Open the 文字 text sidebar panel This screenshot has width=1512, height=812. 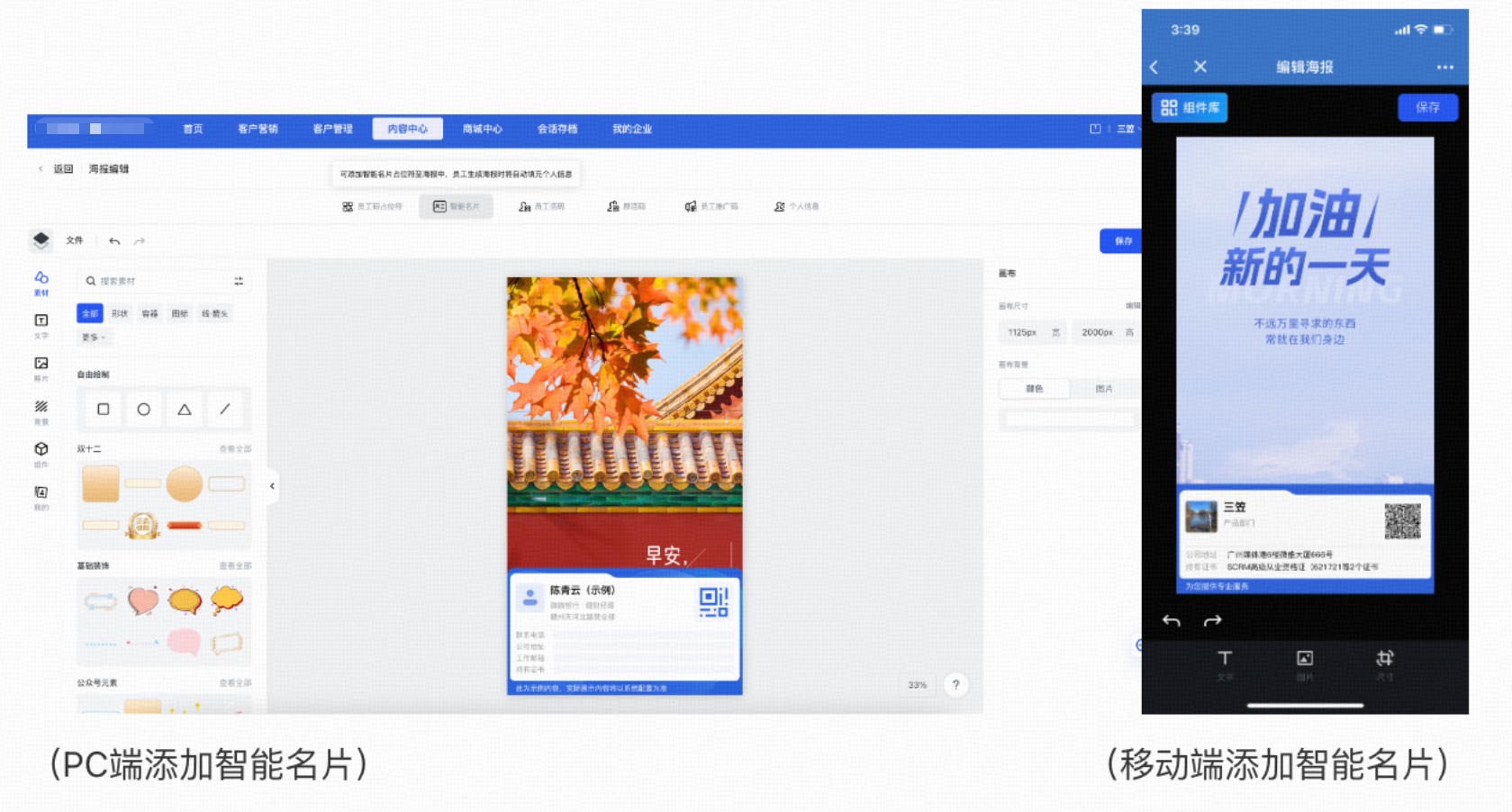(x=41, y=326)
